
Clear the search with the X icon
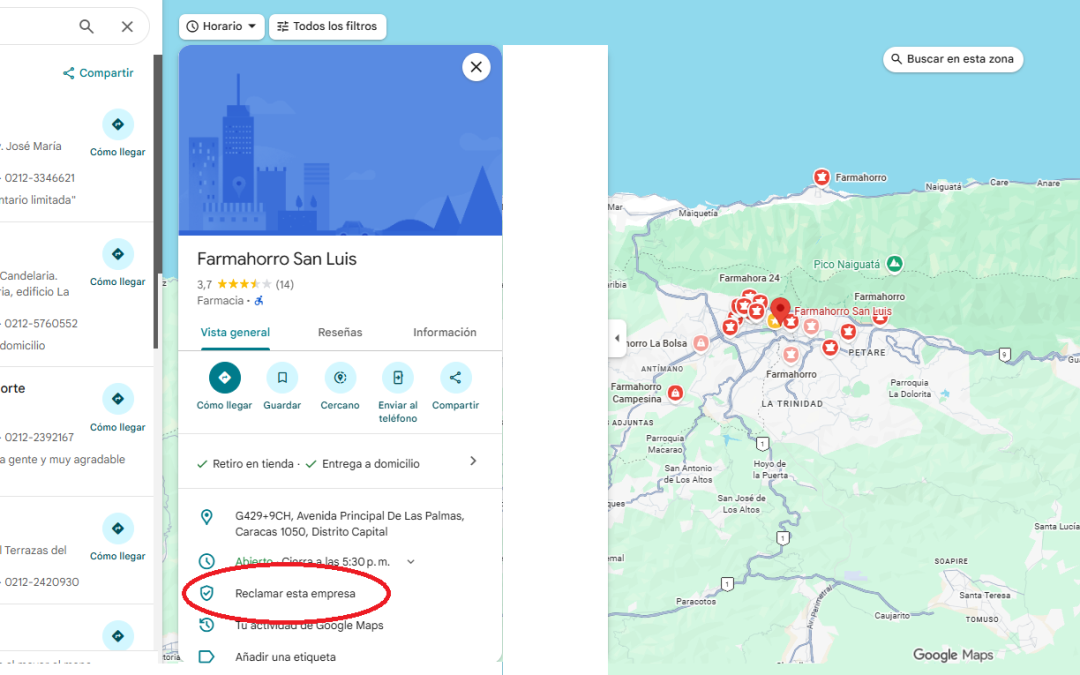click(127, 27)
